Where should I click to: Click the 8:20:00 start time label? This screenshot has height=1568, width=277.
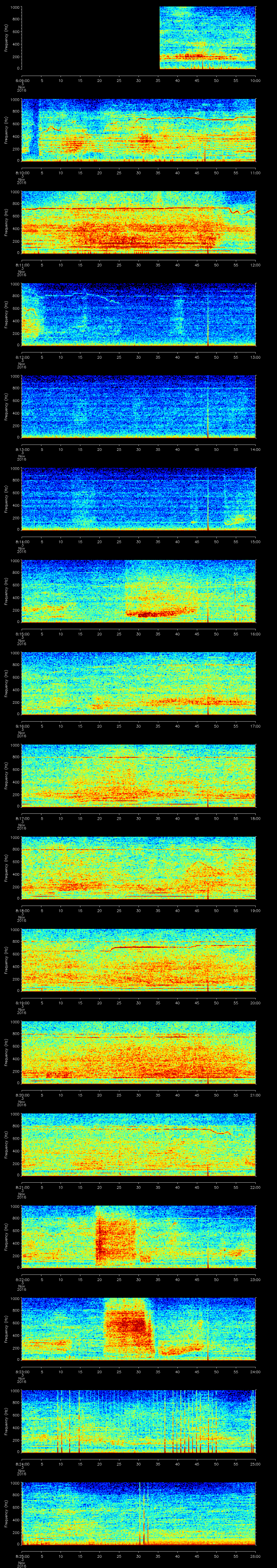coord(22,1095)
